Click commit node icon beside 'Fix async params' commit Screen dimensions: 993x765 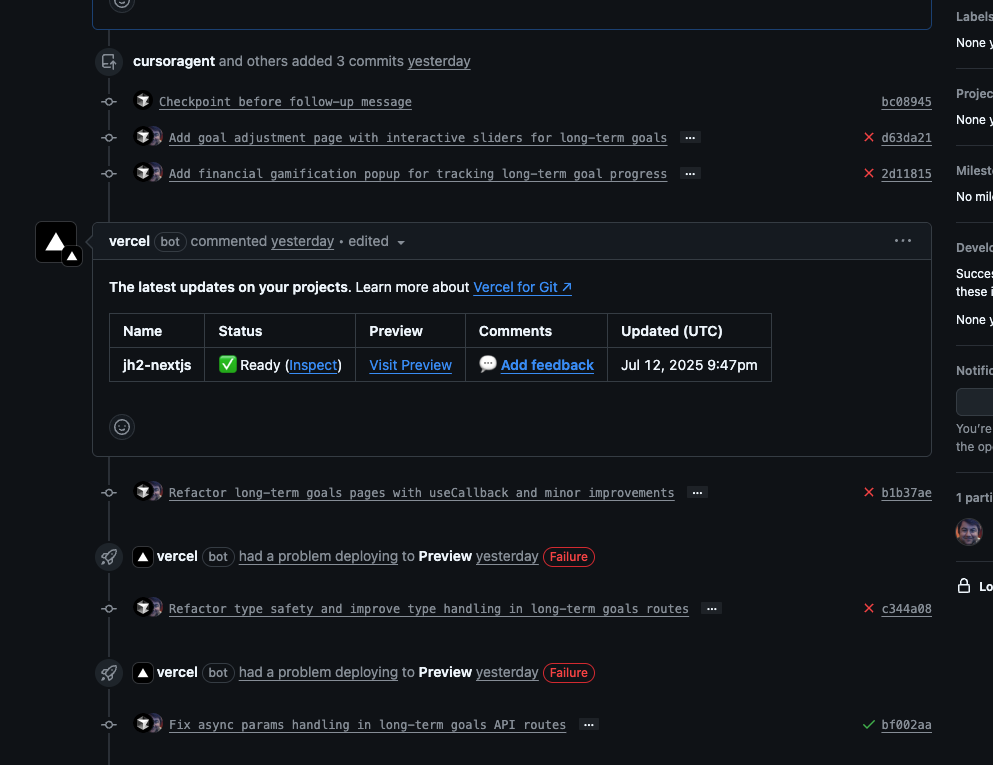point(109,724)
